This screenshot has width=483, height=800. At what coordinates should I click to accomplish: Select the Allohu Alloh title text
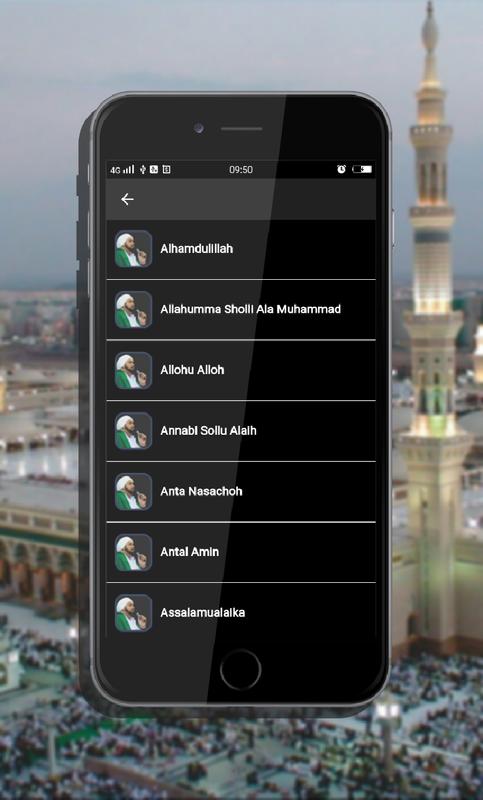(192, 370)
